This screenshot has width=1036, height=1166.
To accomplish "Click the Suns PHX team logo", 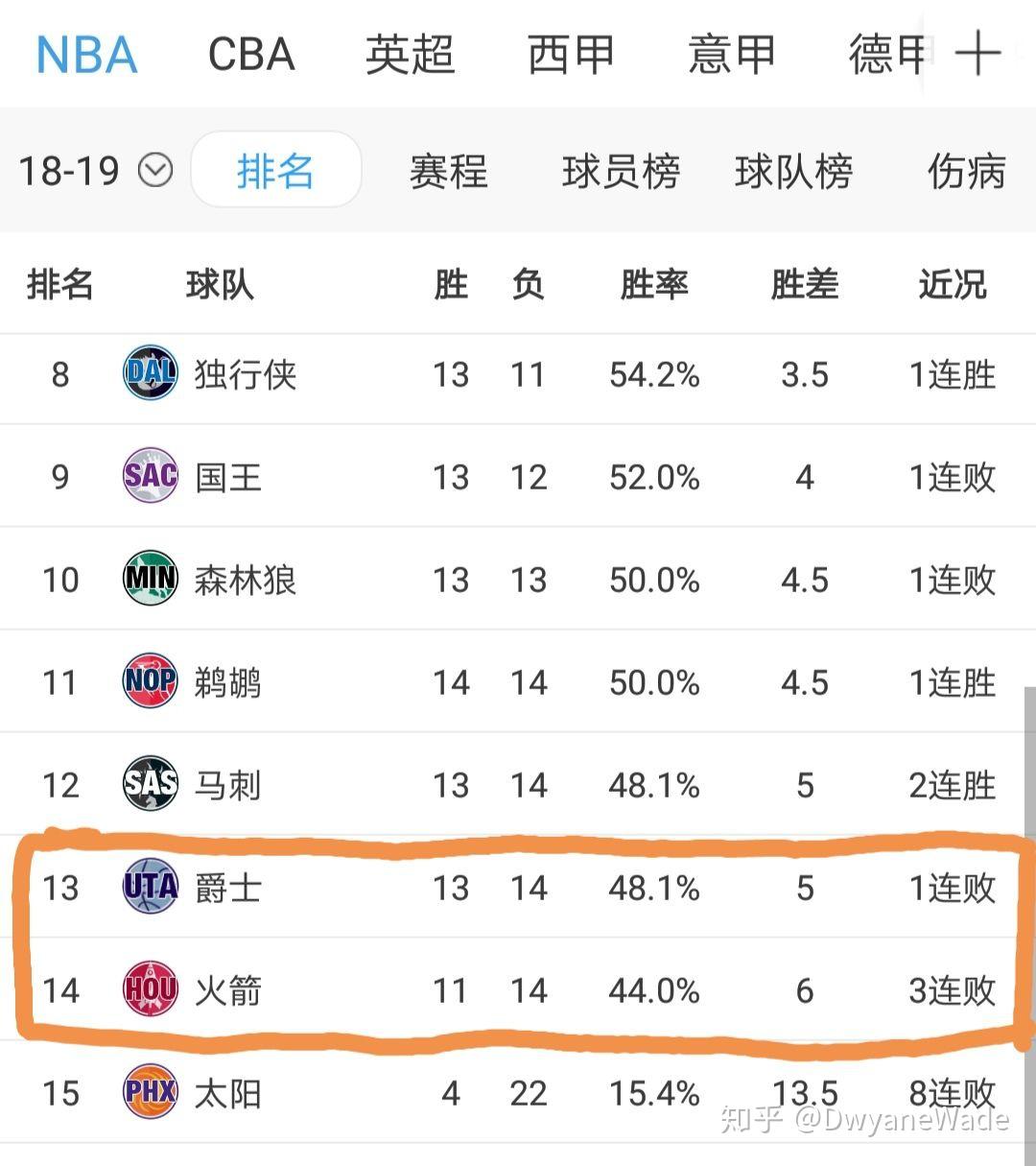I will 149,1091.
